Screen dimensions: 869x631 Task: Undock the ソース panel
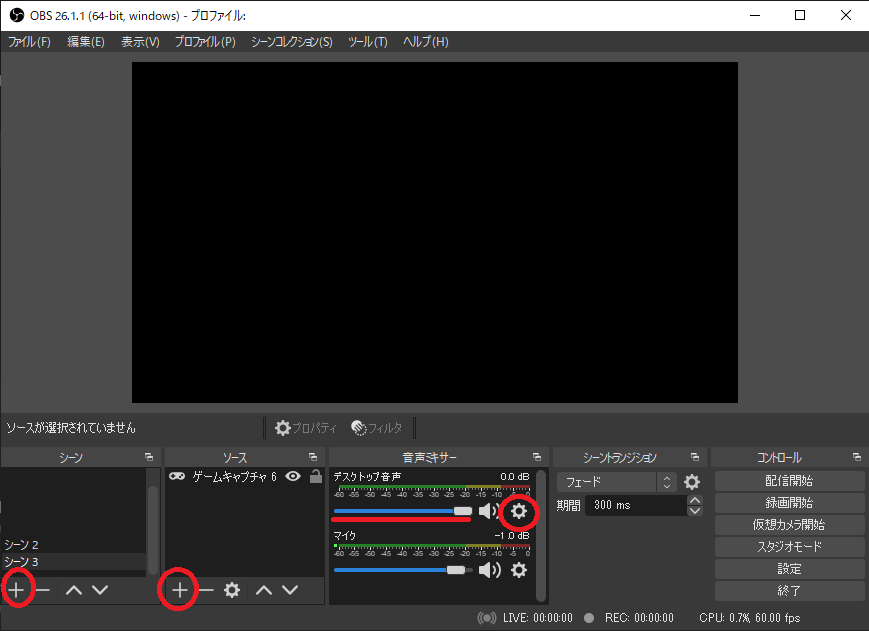[x=313, y=457]
